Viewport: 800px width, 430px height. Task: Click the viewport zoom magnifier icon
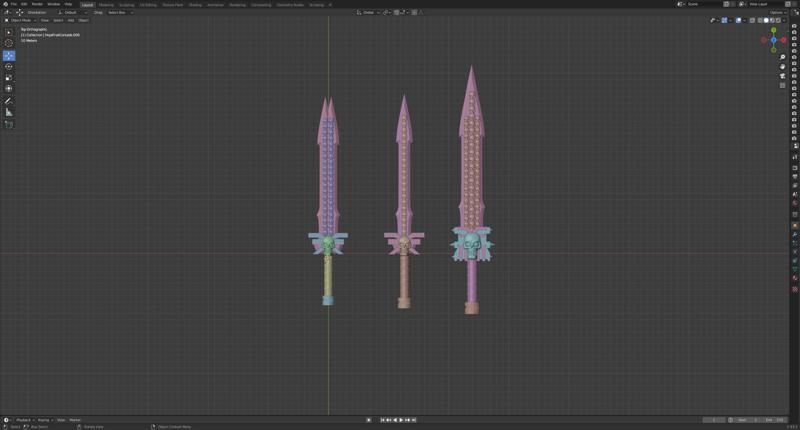point(783,57)
